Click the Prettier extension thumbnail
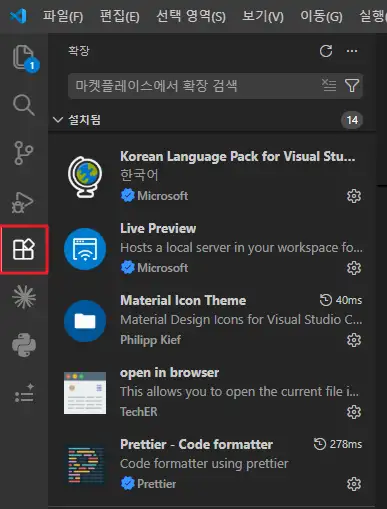The height and width of the screenshot is (509, 387). coord(85,465)
